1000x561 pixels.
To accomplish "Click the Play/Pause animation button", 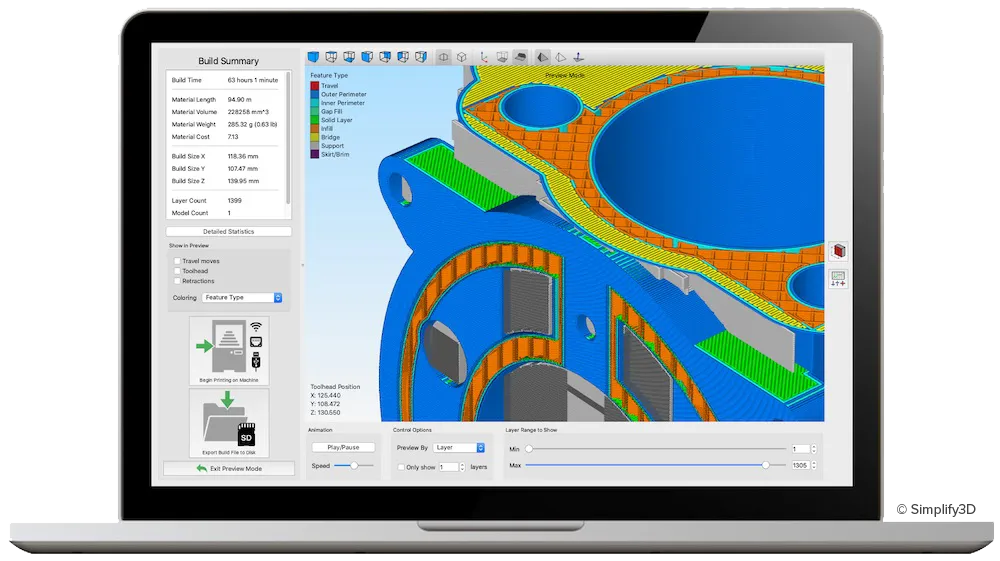I will pyautogui.click(x=343, y=448).
